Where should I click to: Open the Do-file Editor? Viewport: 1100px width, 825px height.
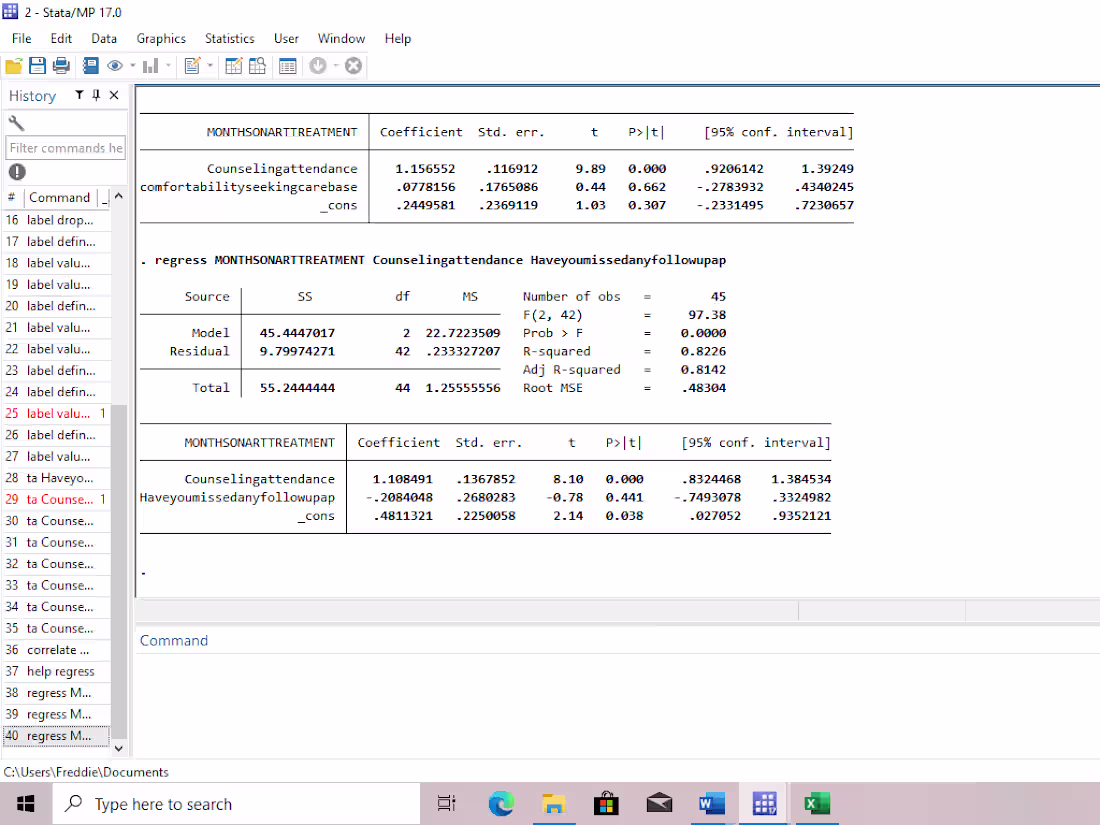click(193, 65)
